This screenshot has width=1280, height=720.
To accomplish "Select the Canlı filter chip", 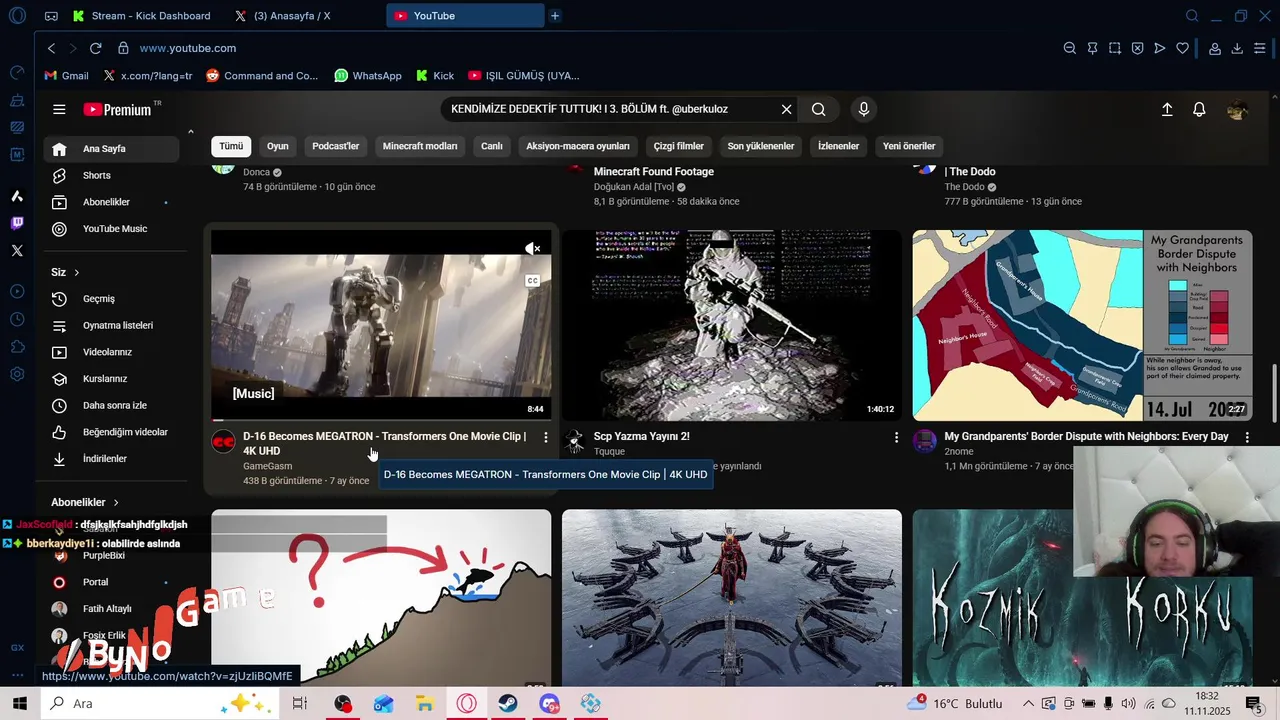I will tap(492, 146).
